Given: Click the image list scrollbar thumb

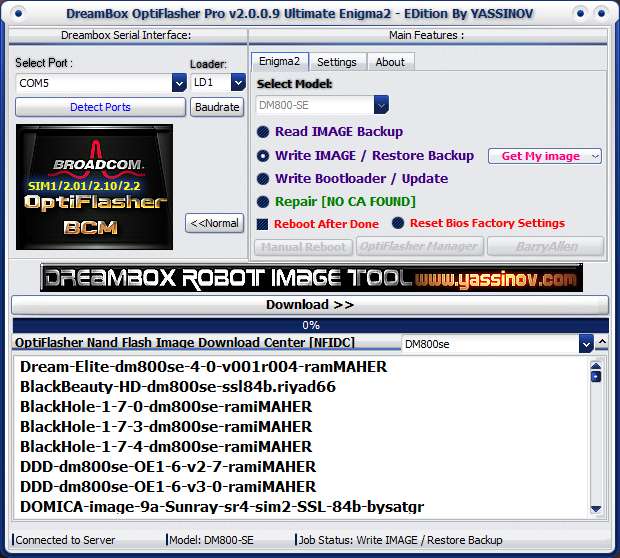Looking at the screenshot, I should tap(596, 376).
